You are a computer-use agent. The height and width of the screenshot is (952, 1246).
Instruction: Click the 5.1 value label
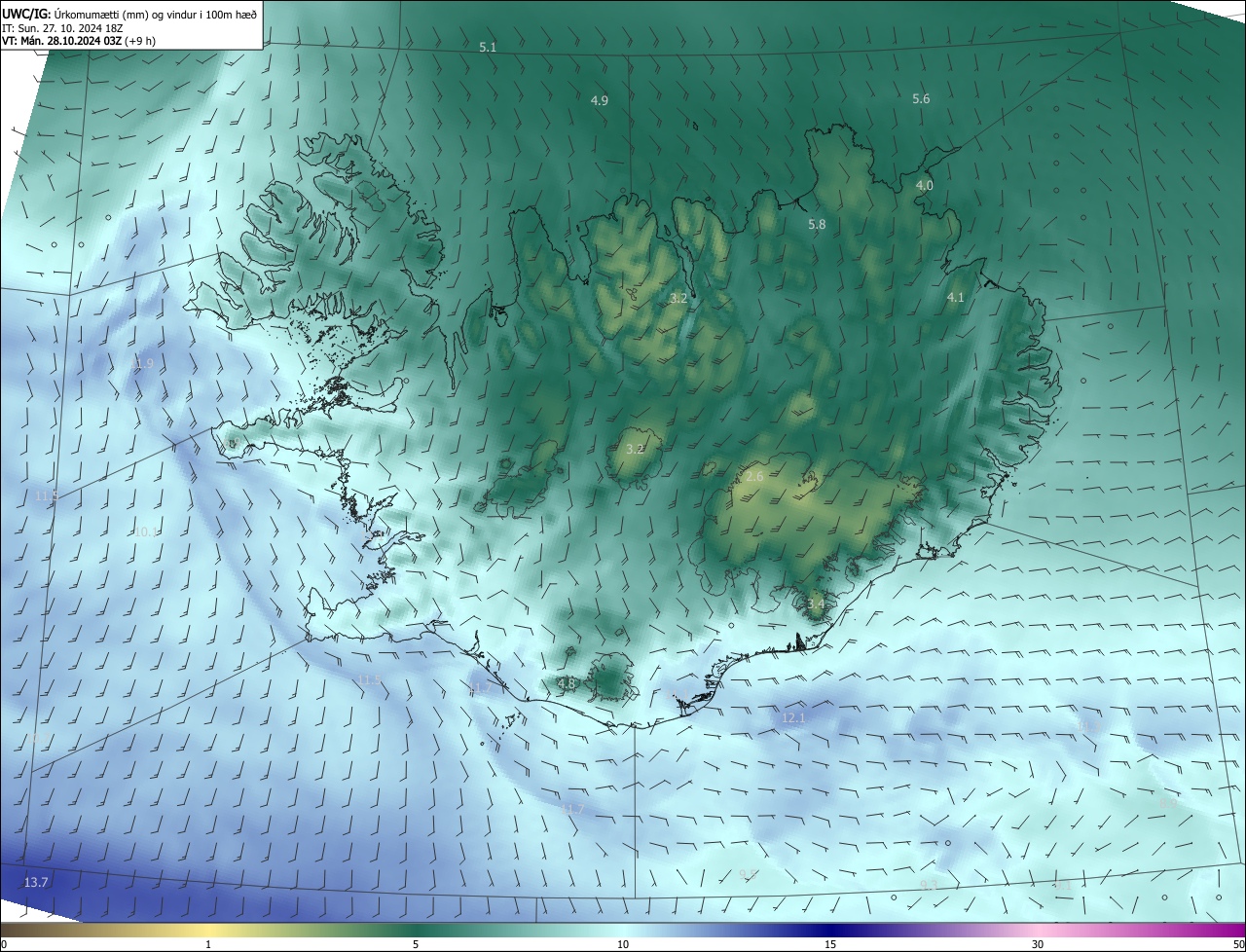tap(488, 47)
